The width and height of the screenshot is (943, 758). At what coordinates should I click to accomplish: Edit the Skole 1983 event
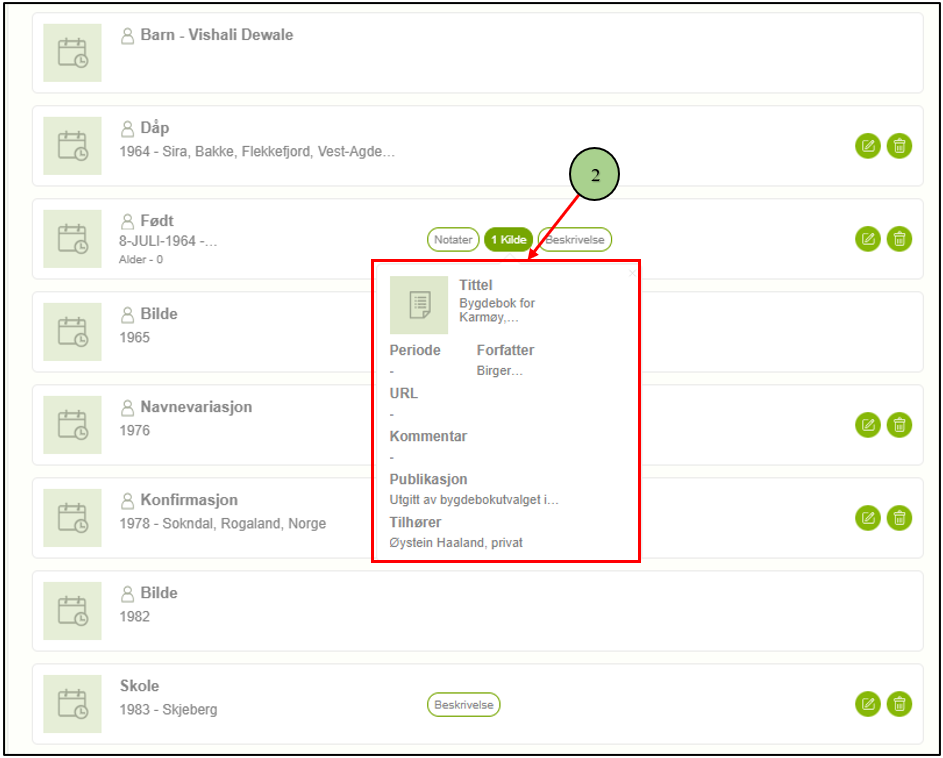pyautogui.click(x=868, y=704)
